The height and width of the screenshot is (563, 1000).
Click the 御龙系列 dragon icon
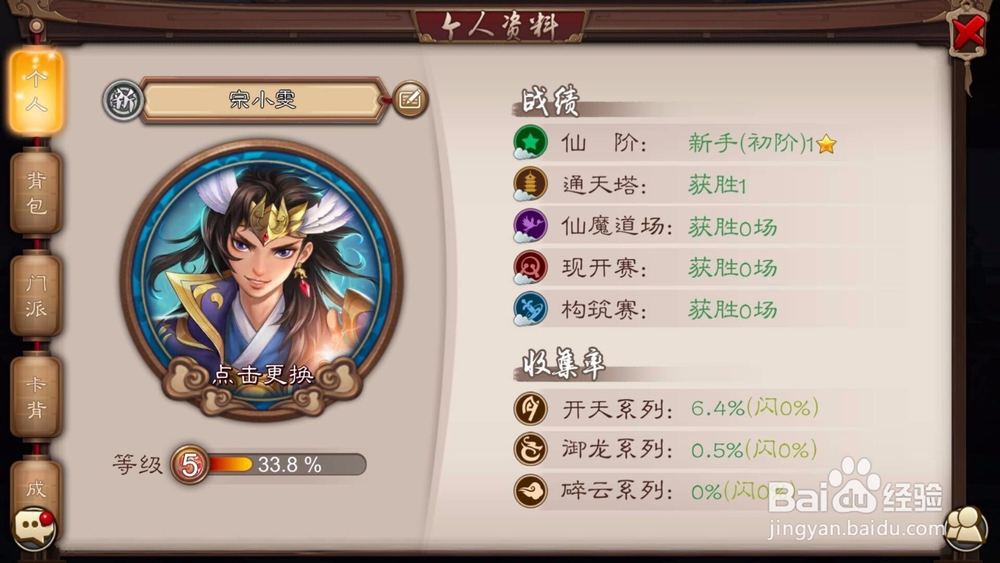click(530, 450)
